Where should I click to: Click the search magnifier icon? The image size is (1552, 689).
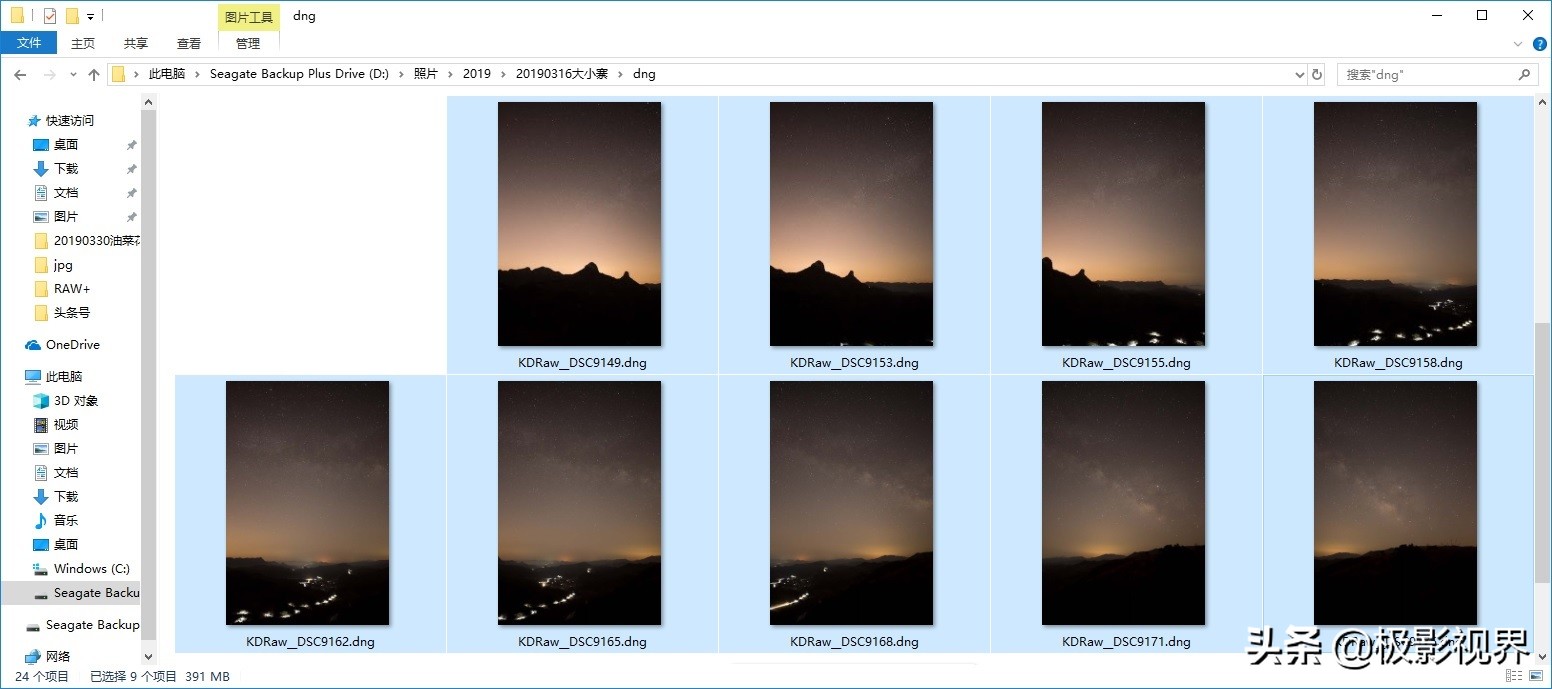click(1524, 74)
